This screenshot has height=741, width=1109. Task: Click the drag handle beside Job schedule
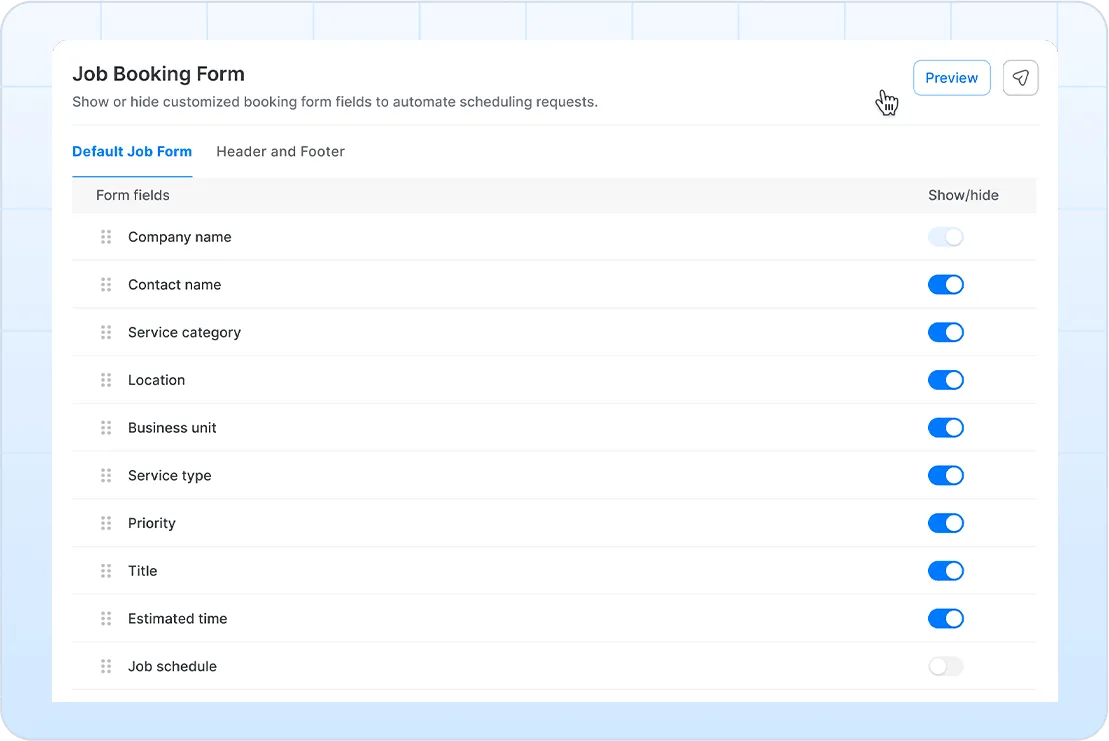pos(106,666)
